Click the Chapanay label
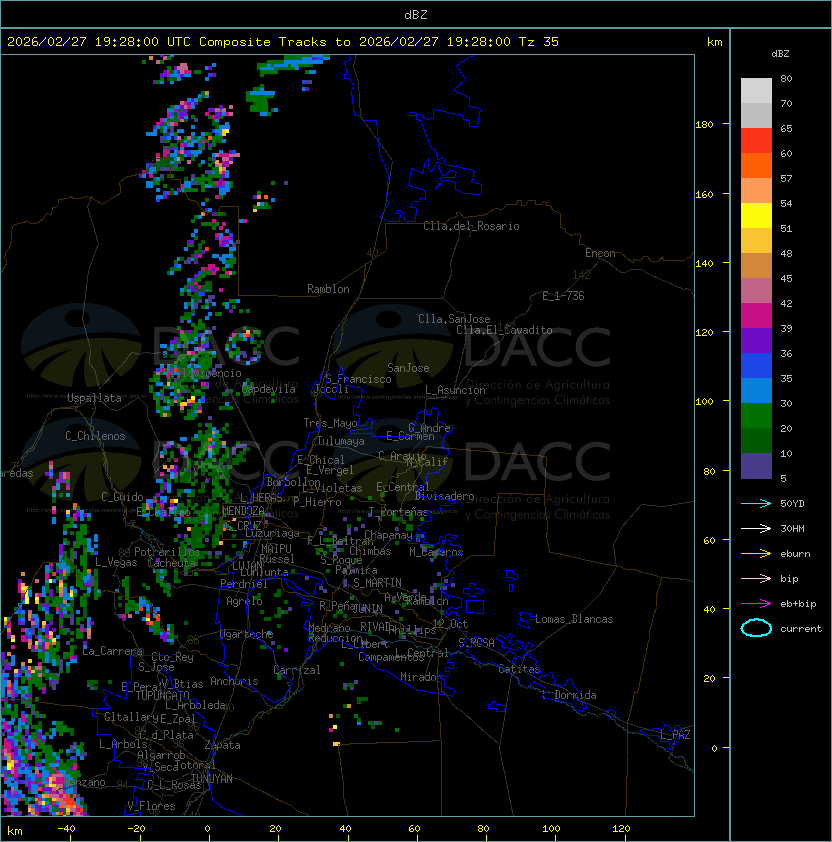Screen dimensions: 832x842 coord(388,535)
